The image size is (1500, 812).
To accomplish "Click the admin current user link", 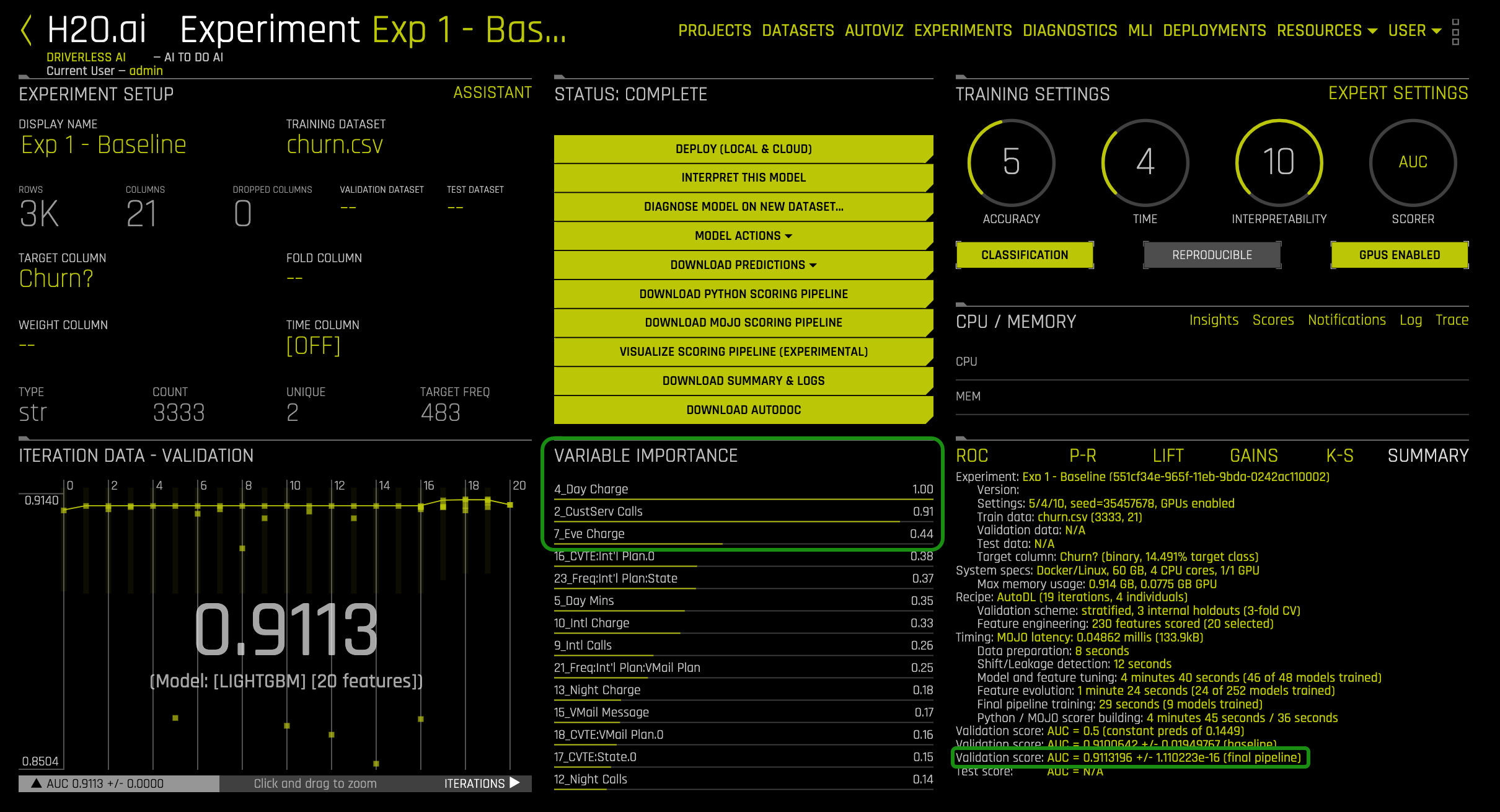I will (146, 71).
